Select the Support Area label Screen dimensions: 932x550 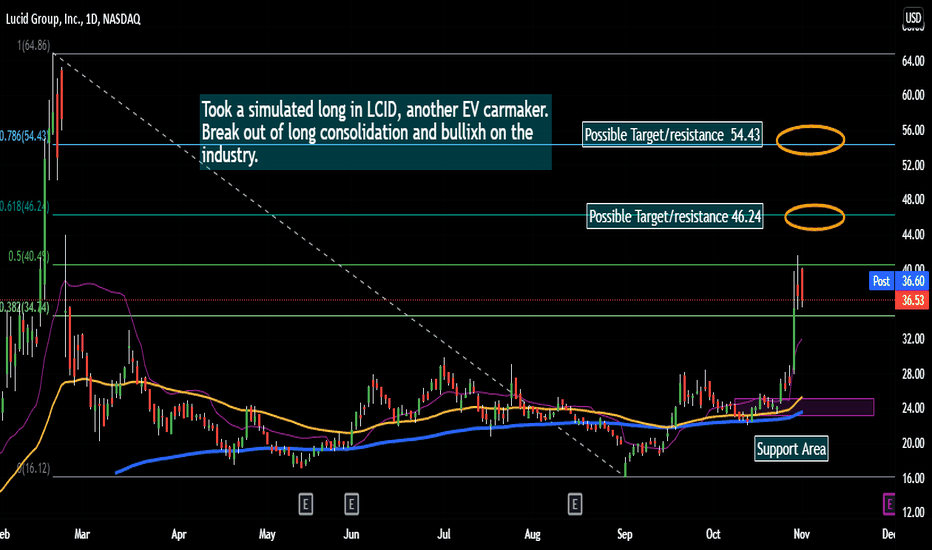tap(791, 449)
